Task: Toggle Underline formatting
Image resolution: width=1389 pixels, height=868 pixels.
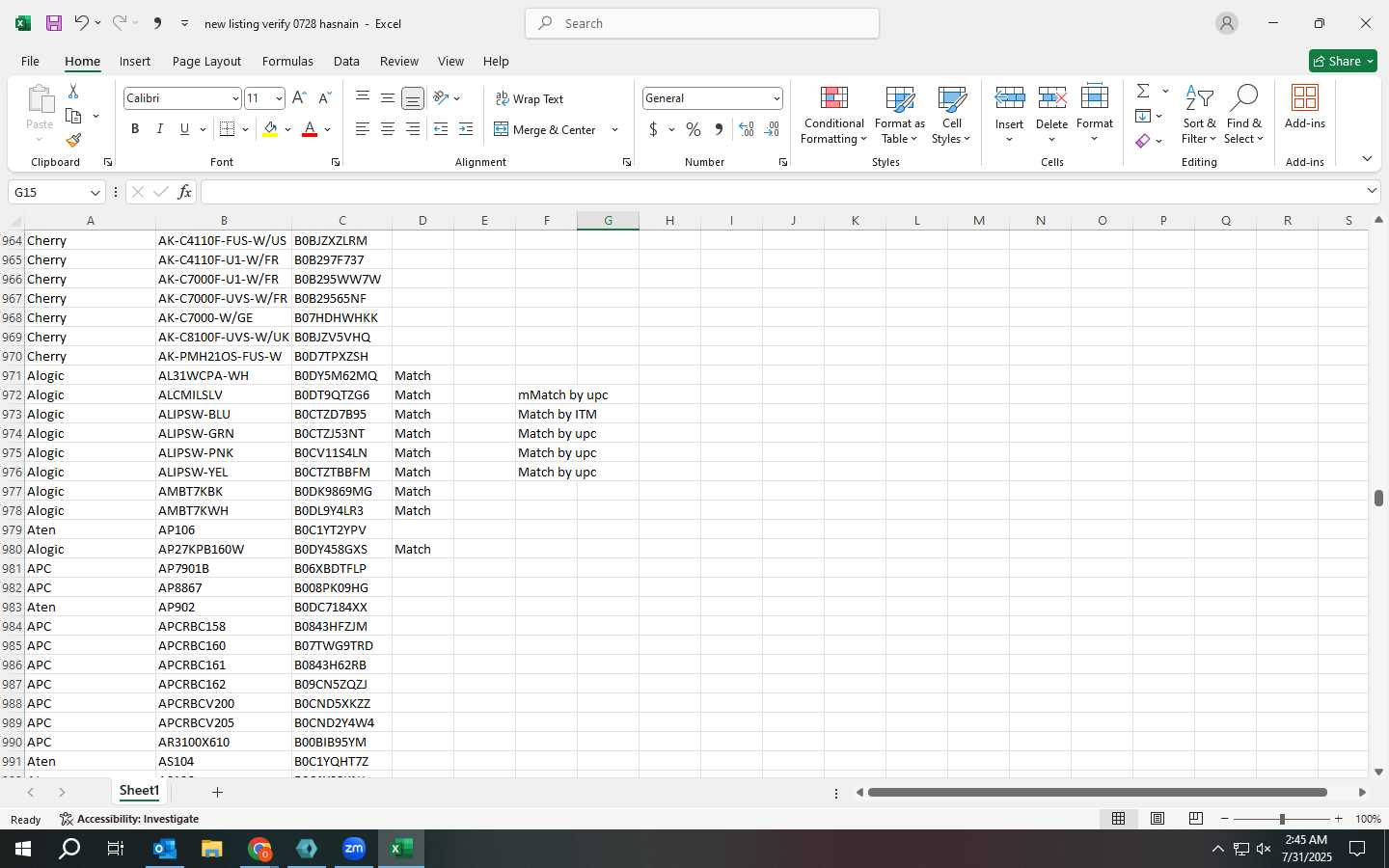Action: pos(184,129)
